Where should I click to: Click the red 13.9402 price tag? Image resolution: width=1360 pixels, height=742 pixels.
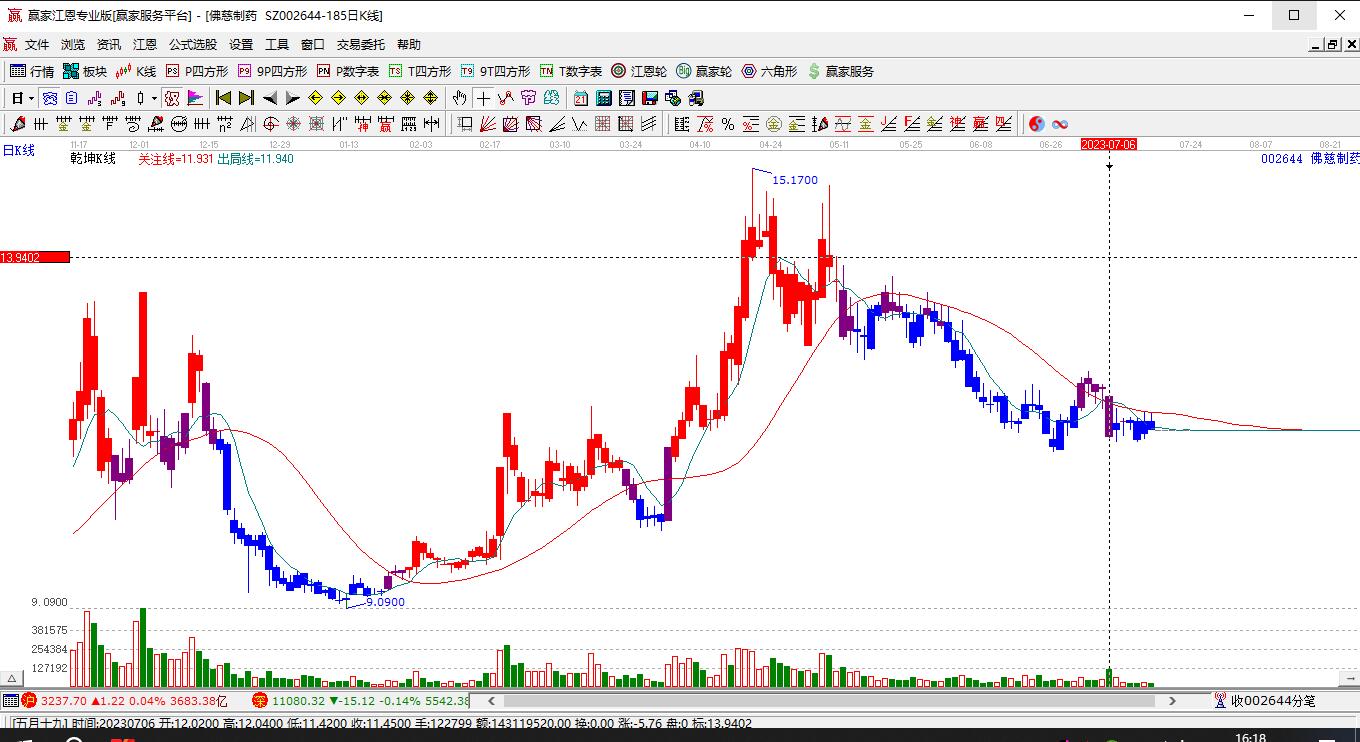(35, 257)
